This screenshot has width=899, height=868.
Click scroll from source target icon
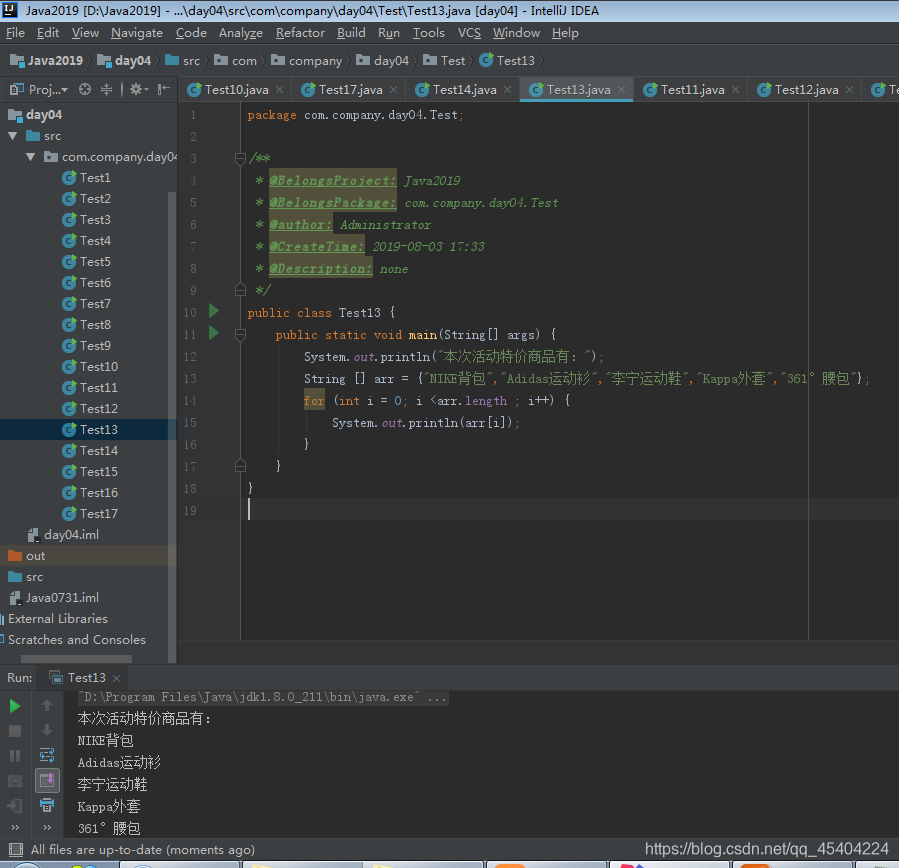85,89
